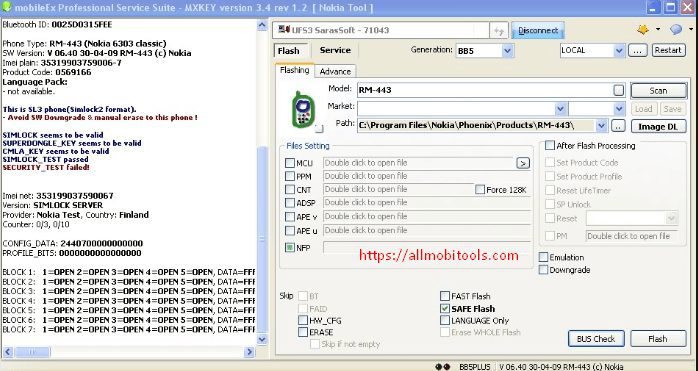This screenshot has width=698, height=371.
Task: Enable the ADSP file checkbox
Action: coord(290,203)
